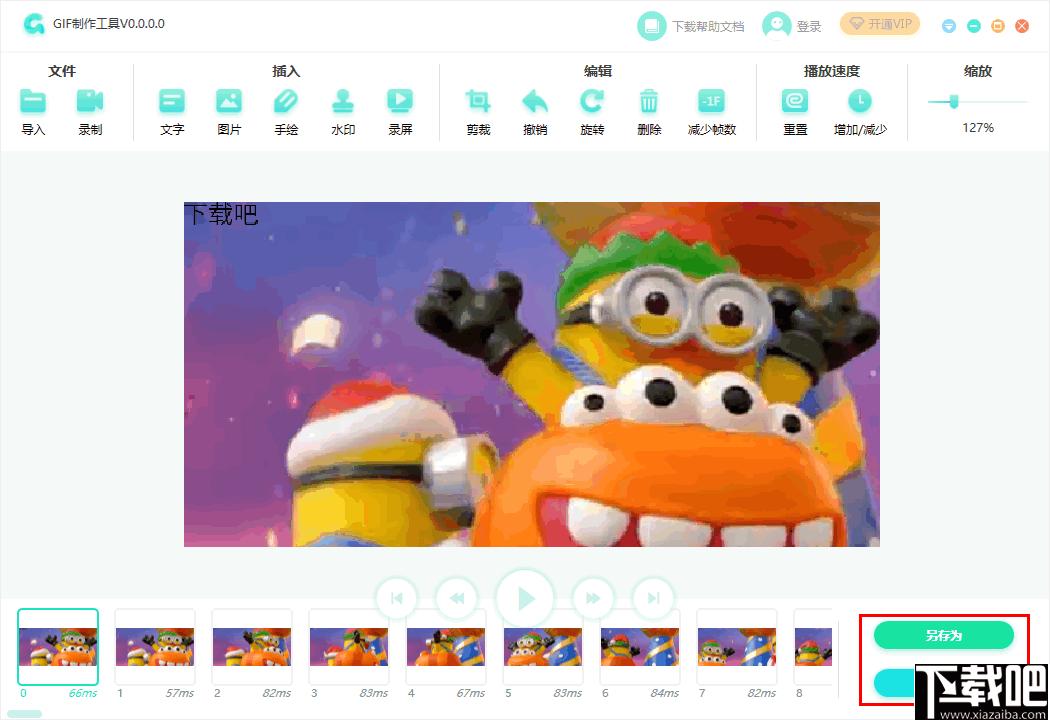This screenshot has height=720, width=1050.
Task: Reduce frame count with 减少帧数
Action: 711,102
